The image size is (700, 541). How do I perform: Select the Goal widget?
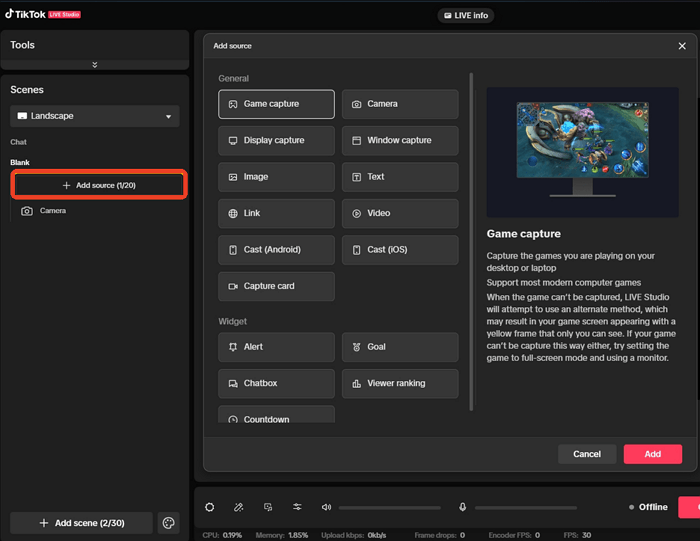pos(400,347)
